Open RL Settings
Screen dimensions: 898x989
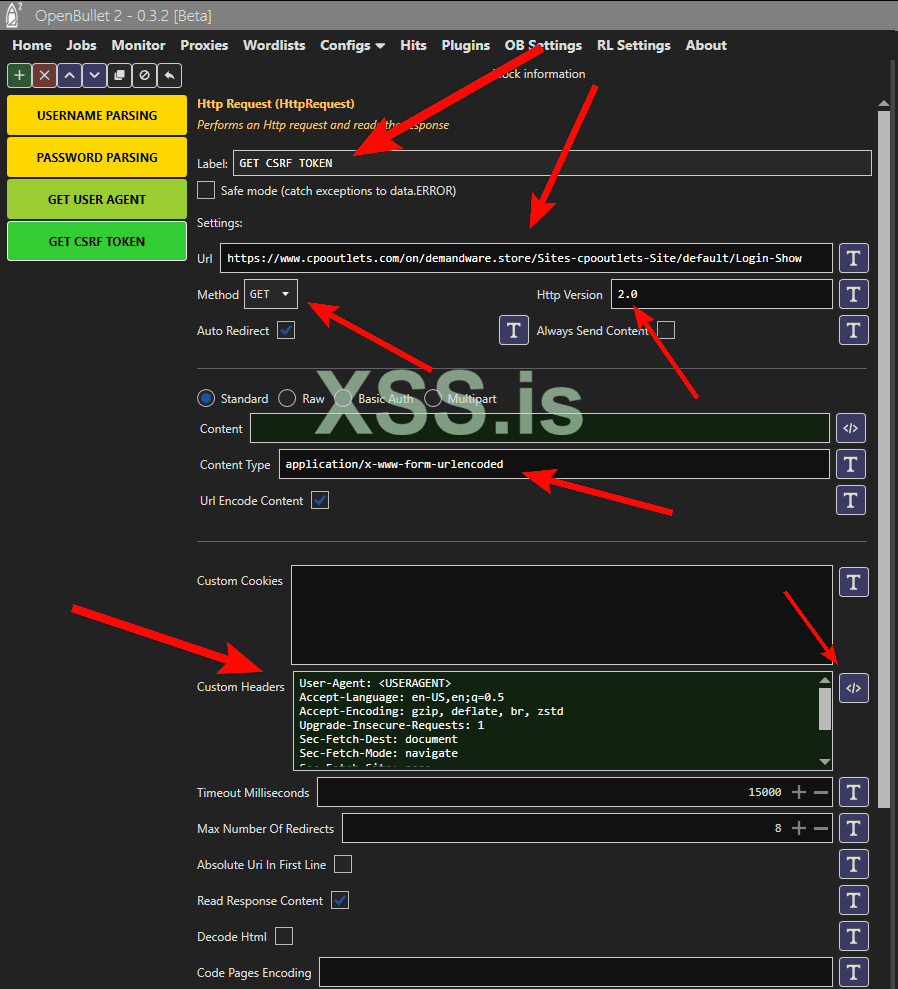click(634, 45)
